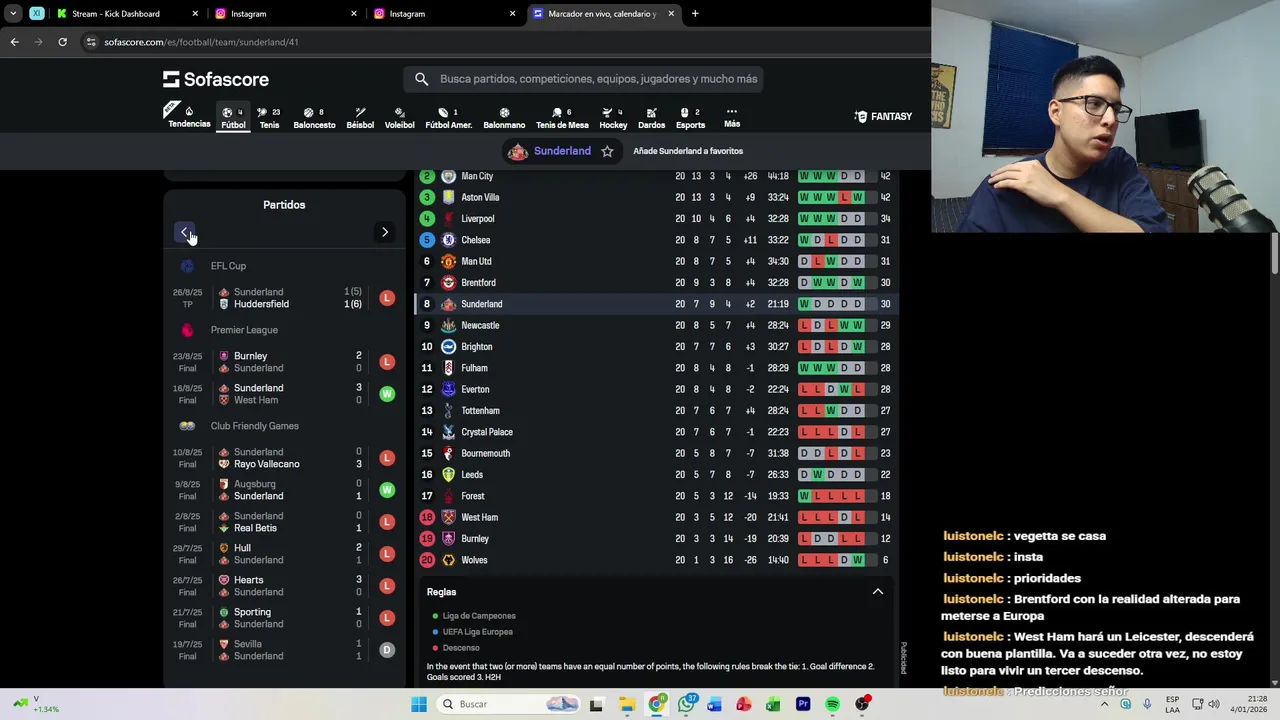Open the Balonmano sport category
Screen dimensions: 1280x720
tap(504, 117)
